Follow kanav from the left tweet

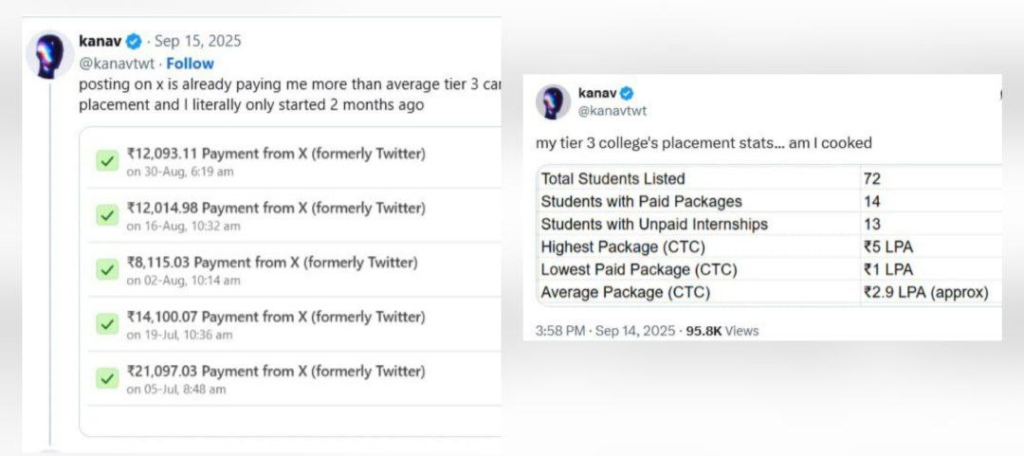[190, 63]
